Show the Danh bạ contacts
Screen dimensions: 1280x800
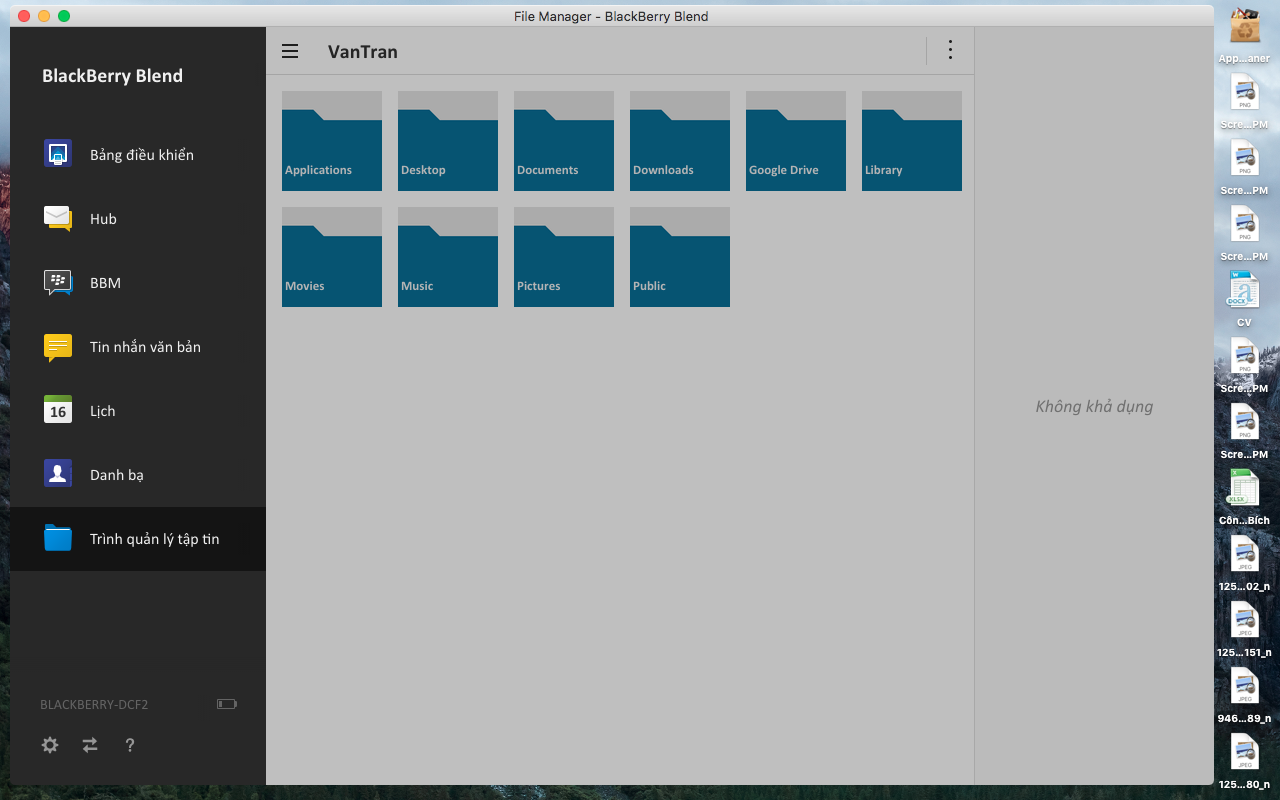[x=138, y=475]
